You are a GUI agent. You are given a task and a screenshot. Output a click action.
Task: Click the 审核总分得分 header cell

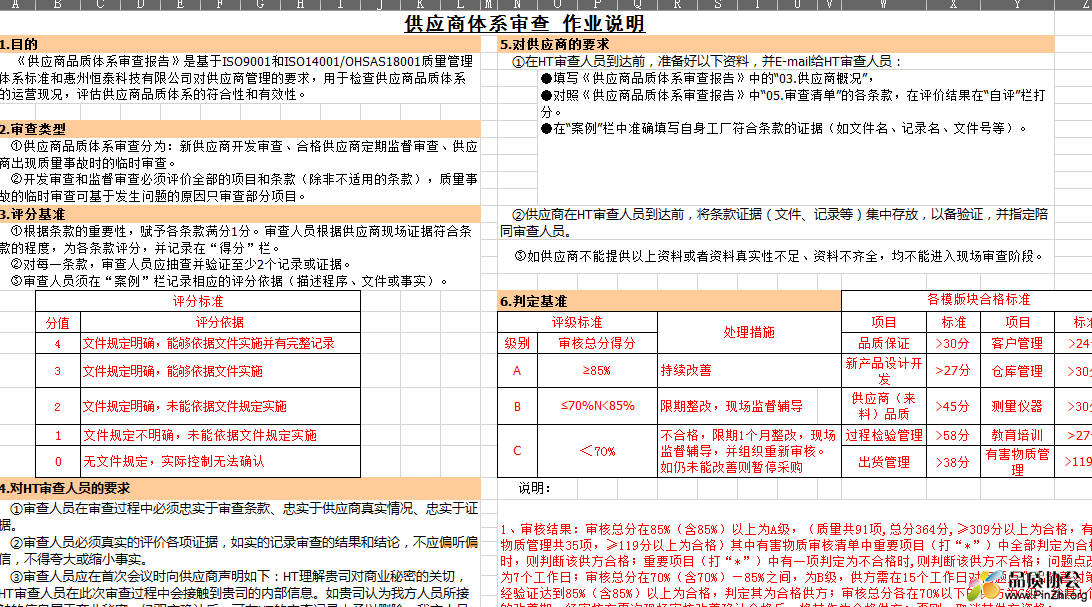(x=597, y=343)
